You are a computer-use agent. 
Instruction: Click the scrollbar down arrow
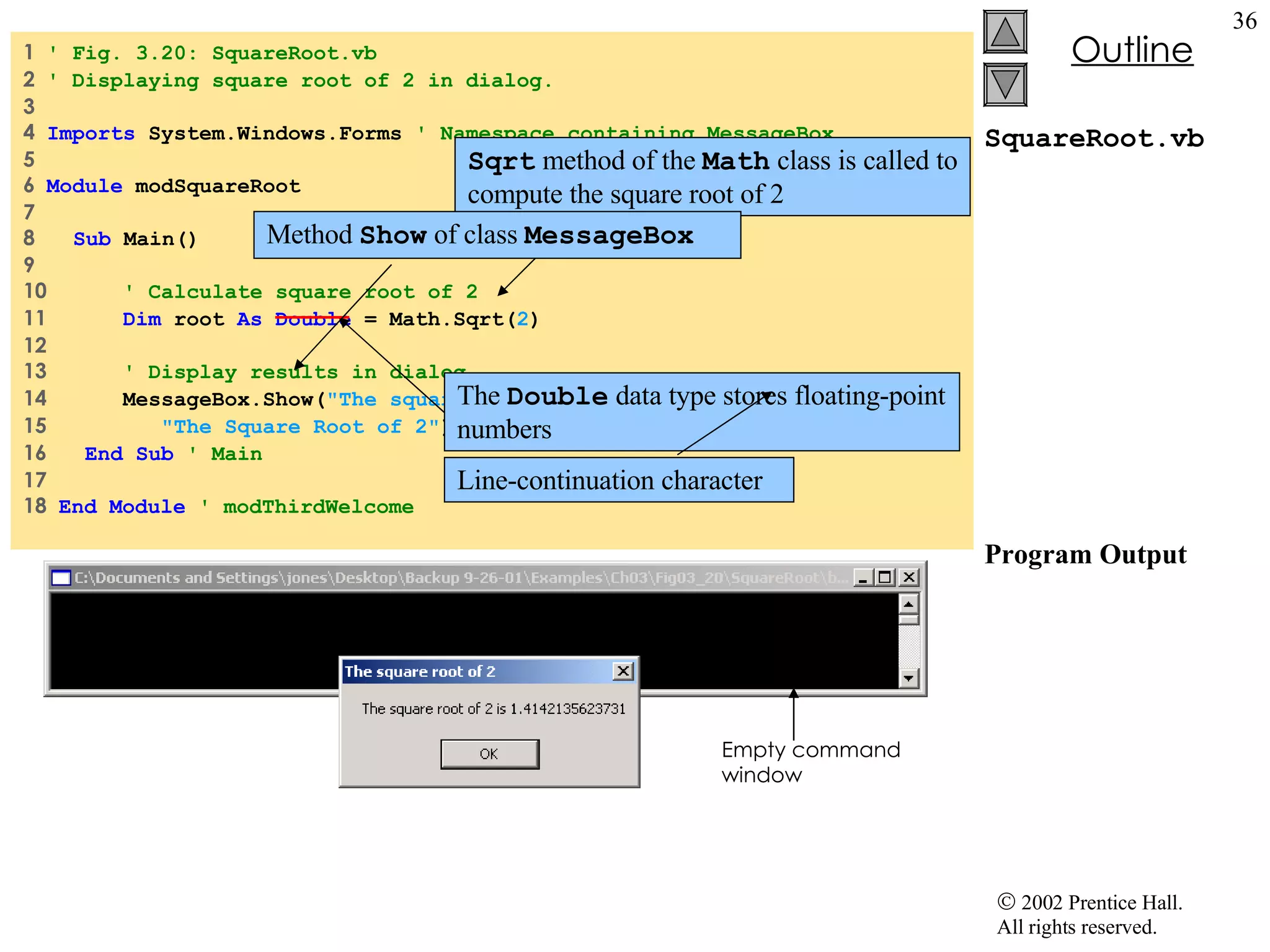(x=908, y=678)
